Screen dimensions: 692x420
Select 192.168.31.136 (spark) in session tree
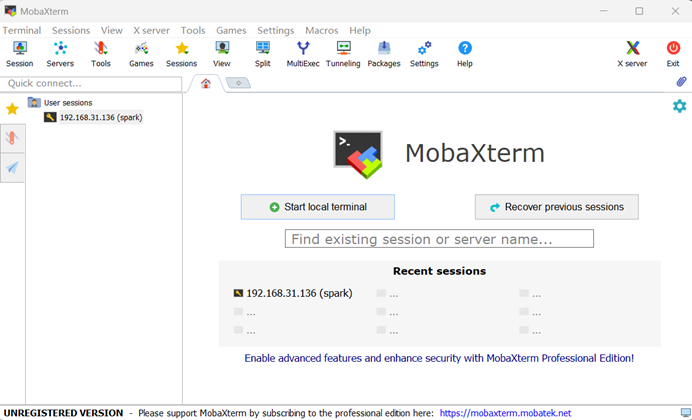coord(101,117)
